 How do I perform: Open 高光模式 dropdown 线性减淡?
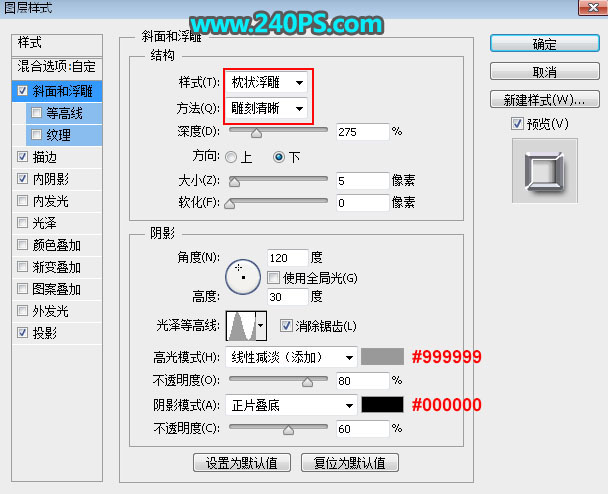291,357
